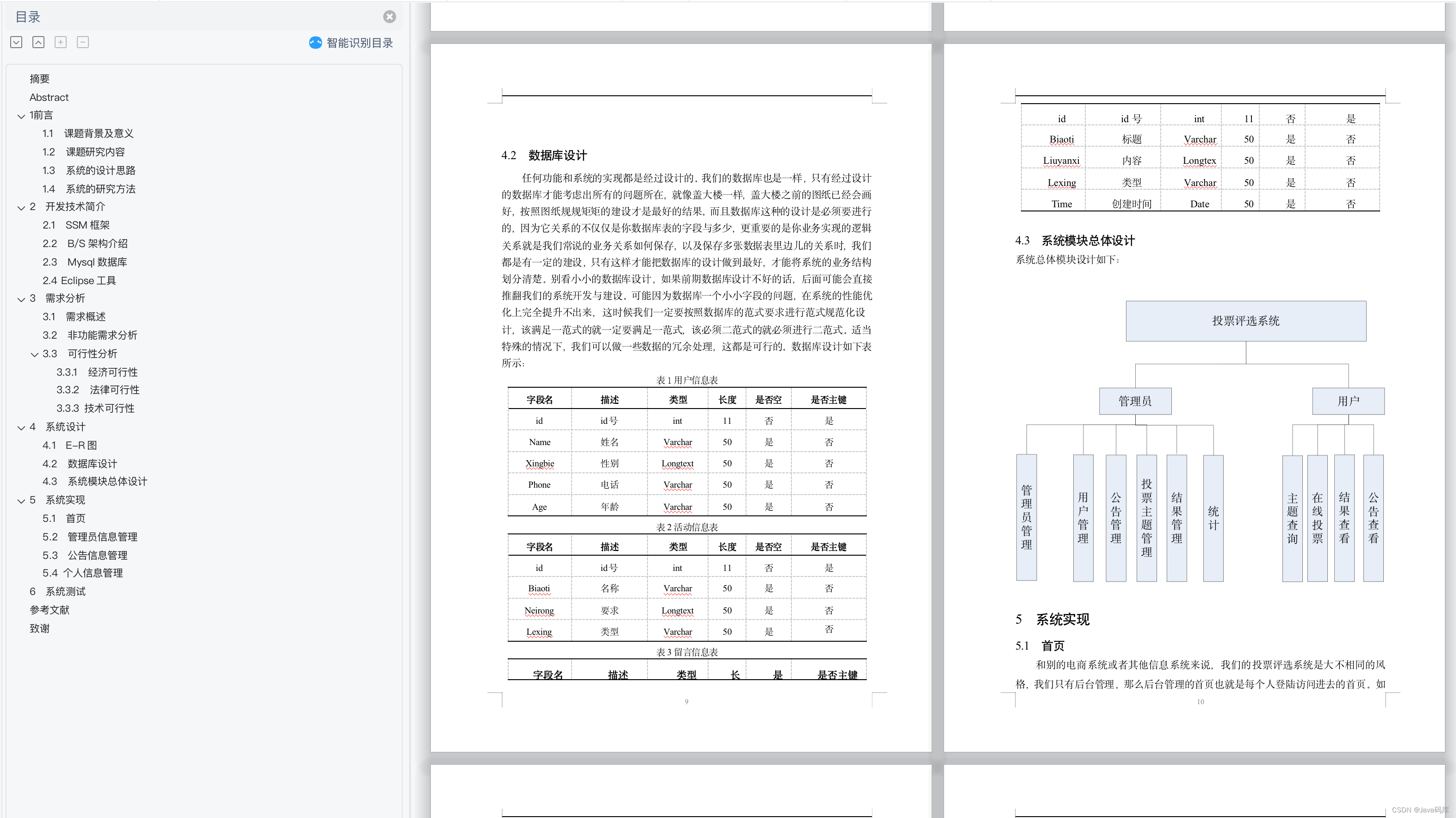Open outline entry 5.1 首页
The width and height of the screenshot is (1456, 818).
pos(64,519)
